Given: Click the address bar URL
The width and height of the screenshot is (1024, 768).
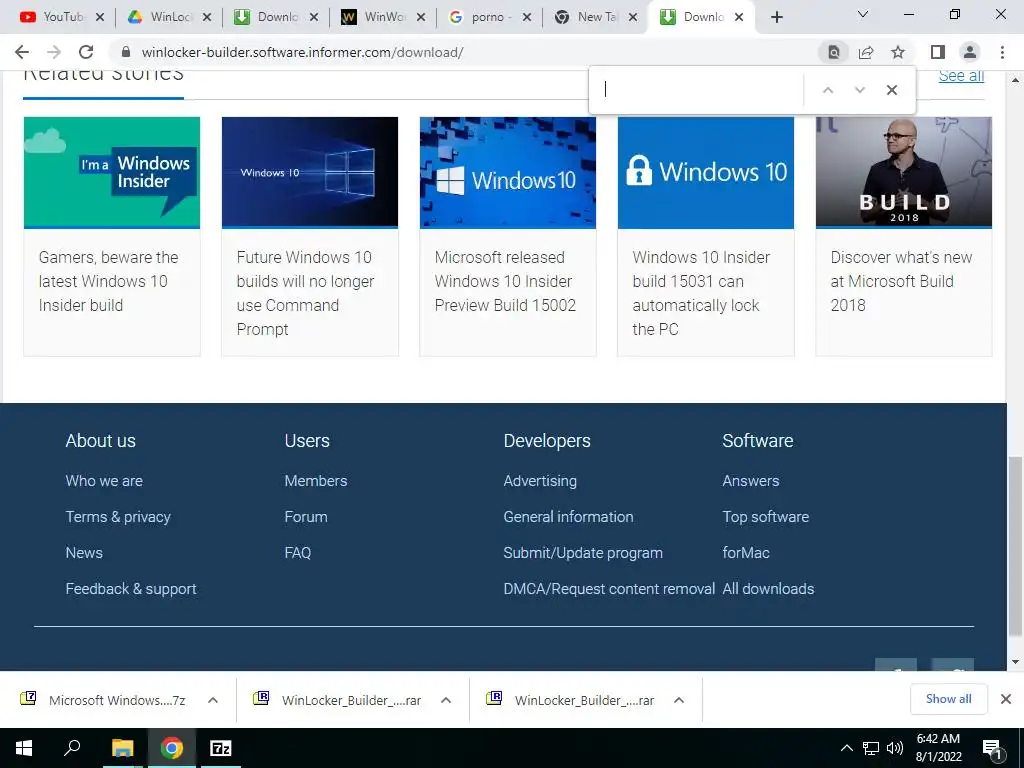Looking at the screenshot, I should pyautogui.click(x=302, y=52).
